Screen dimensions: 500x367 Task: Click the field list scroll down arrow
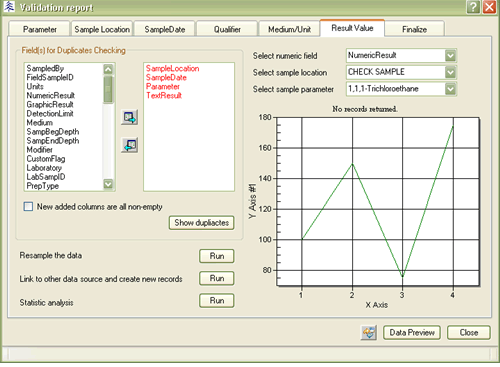[108, 184]
